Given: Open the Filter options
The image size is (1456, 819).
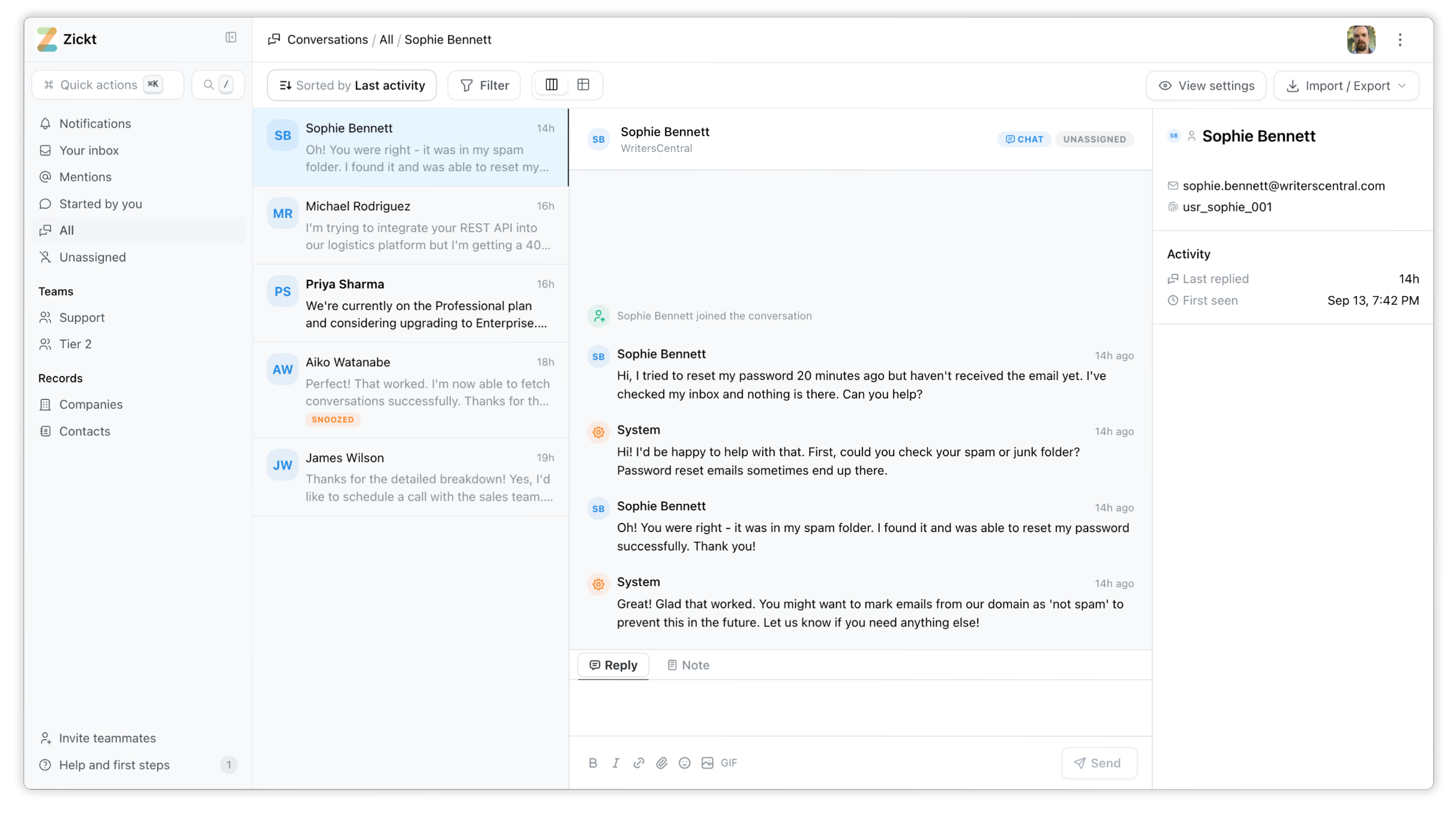Looking at the screenshot, I should (484, 85).
